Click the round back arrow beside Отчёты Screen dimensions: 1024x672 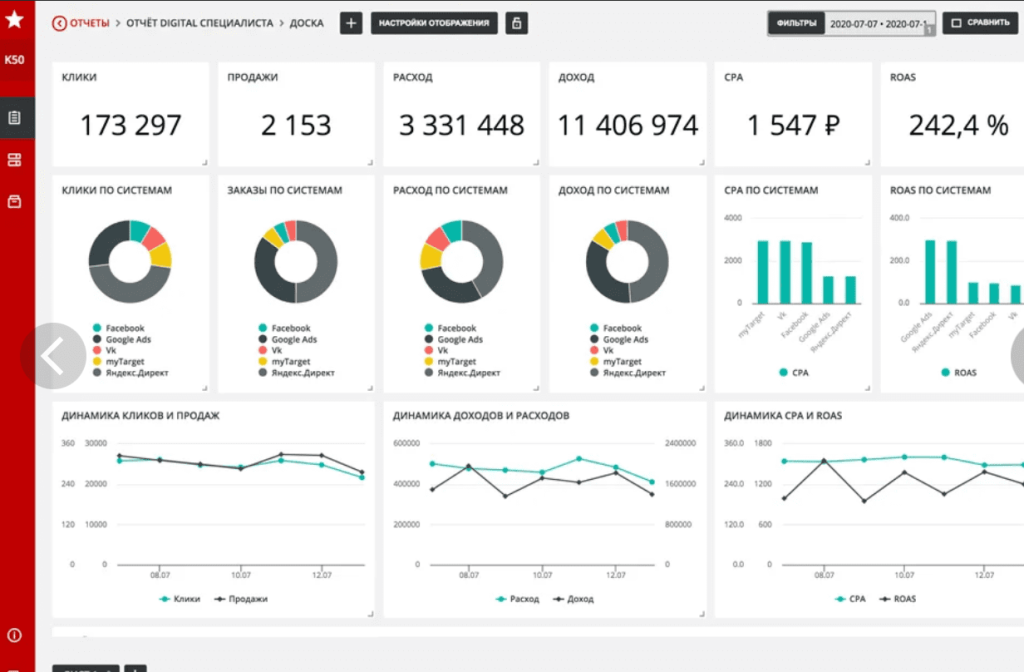click(x=59, y=23)
